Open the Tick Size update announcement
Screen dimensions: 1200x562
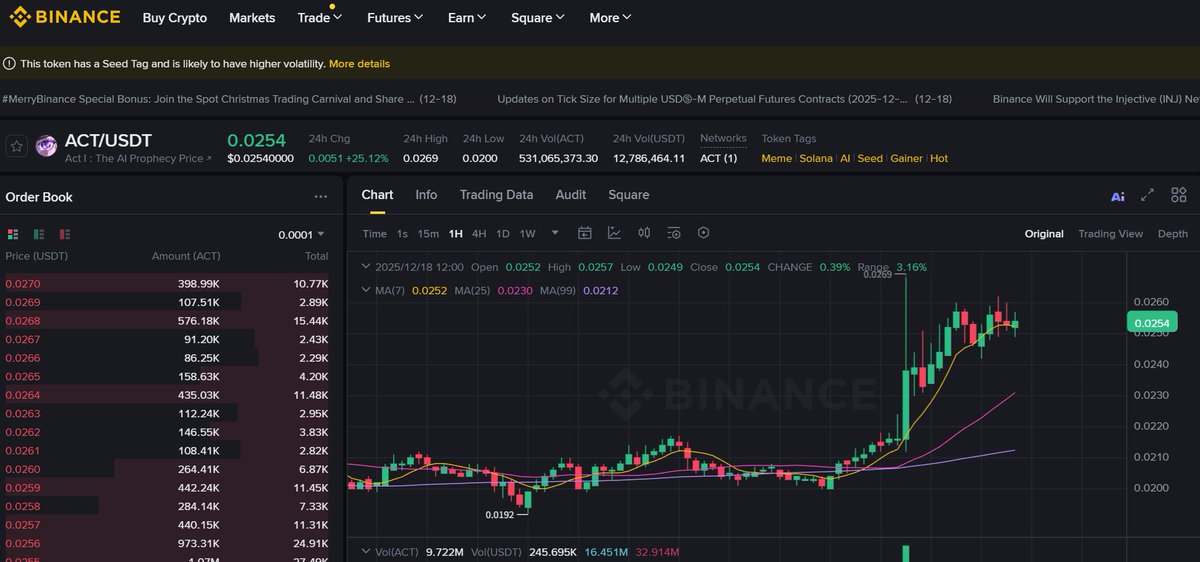tap(725, 99)
